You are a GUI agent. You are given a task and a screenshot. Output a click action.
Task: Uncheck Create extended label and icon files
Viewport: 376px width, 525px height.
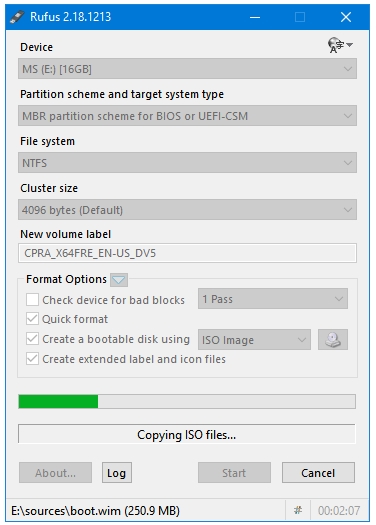tap(32, 359)
